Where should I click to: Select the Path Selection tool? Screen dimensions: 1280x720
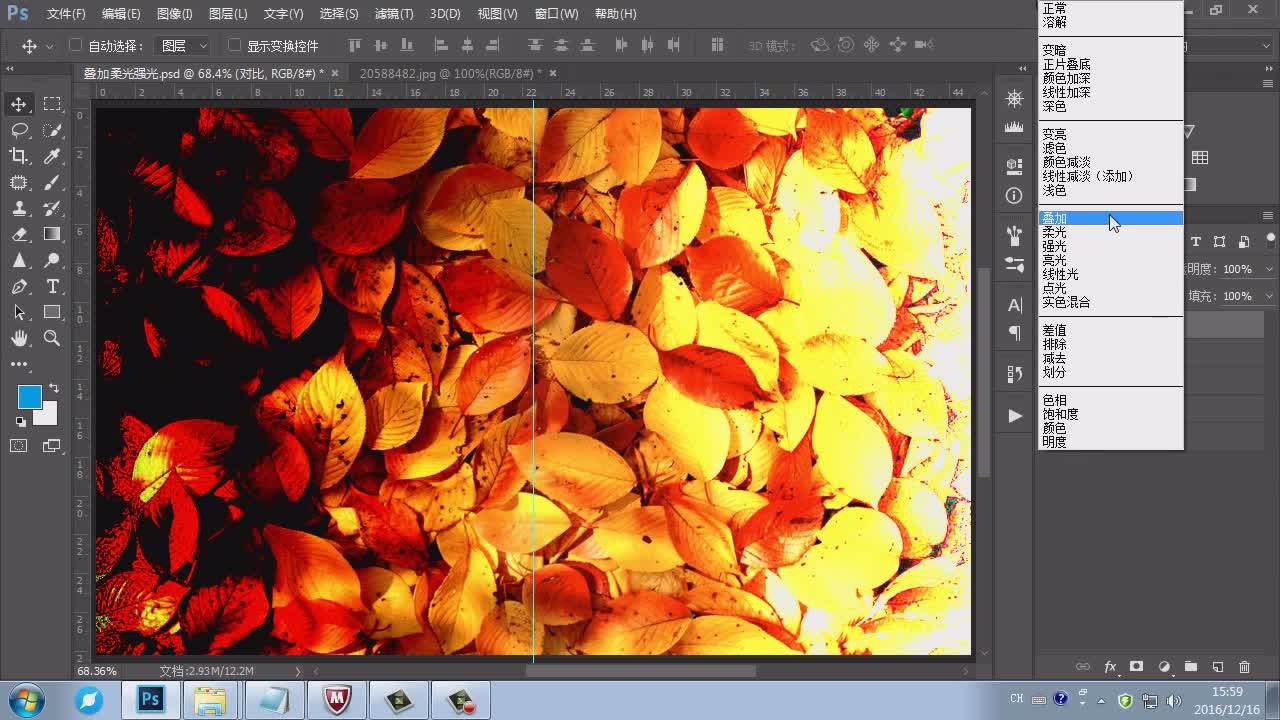(19, 312)
